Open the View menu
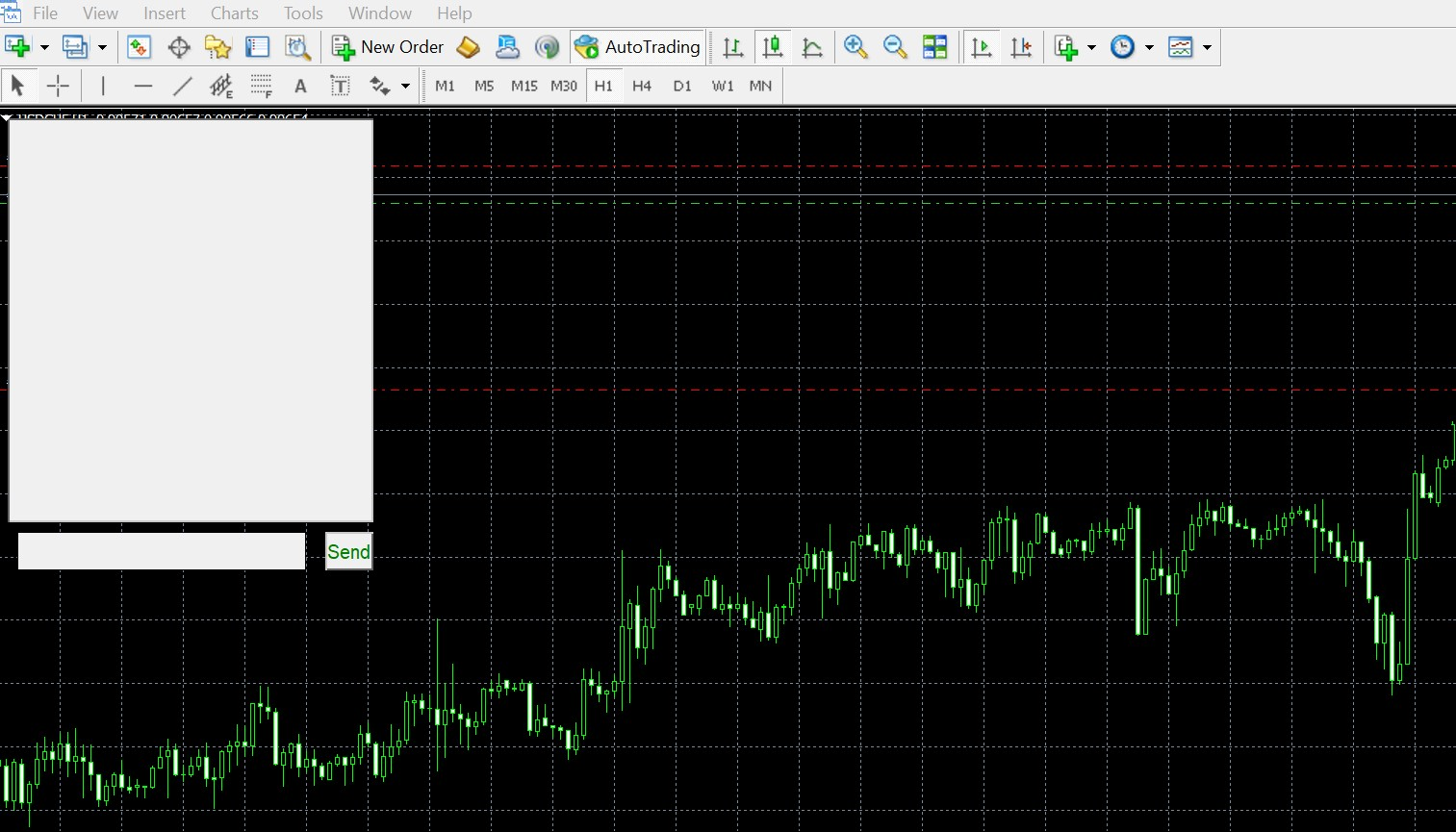The height and width of the screenshot is (832, 1456). (100, 13)
